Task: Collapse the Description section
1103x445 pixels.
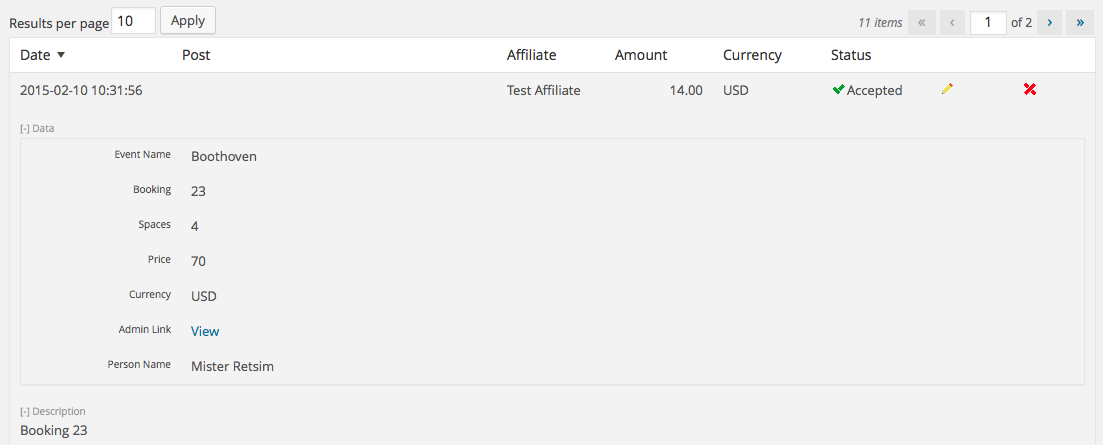Action: [x=53, y=411]
